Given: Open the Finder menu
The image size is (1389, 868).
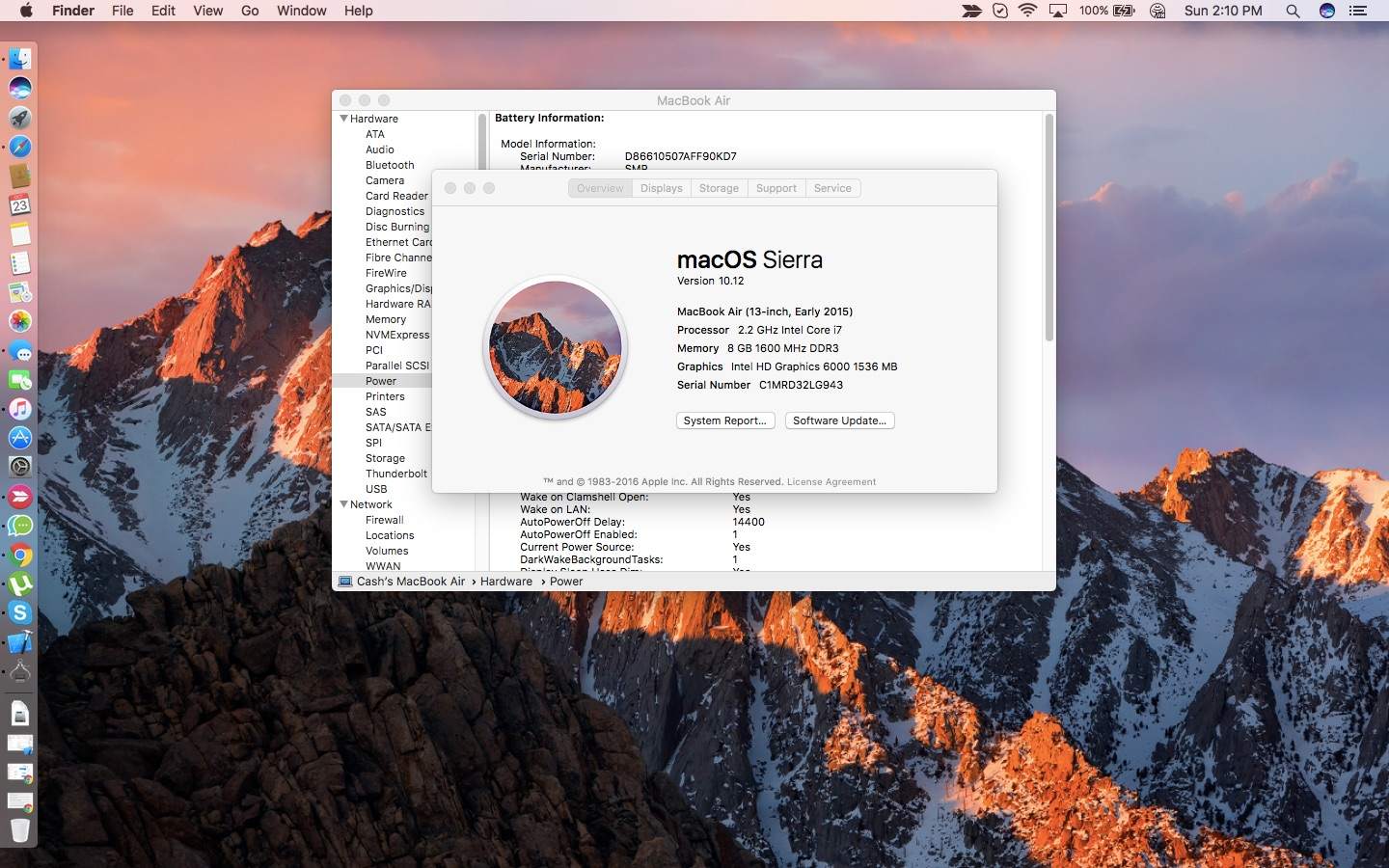Looking at the screenshot, I should point(73,11).
